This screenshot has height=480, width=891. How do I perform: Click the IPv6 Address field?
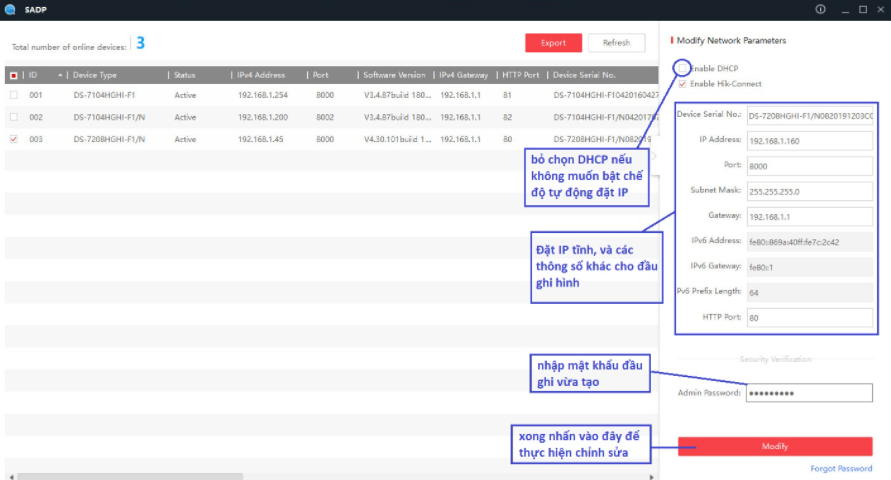809,242
